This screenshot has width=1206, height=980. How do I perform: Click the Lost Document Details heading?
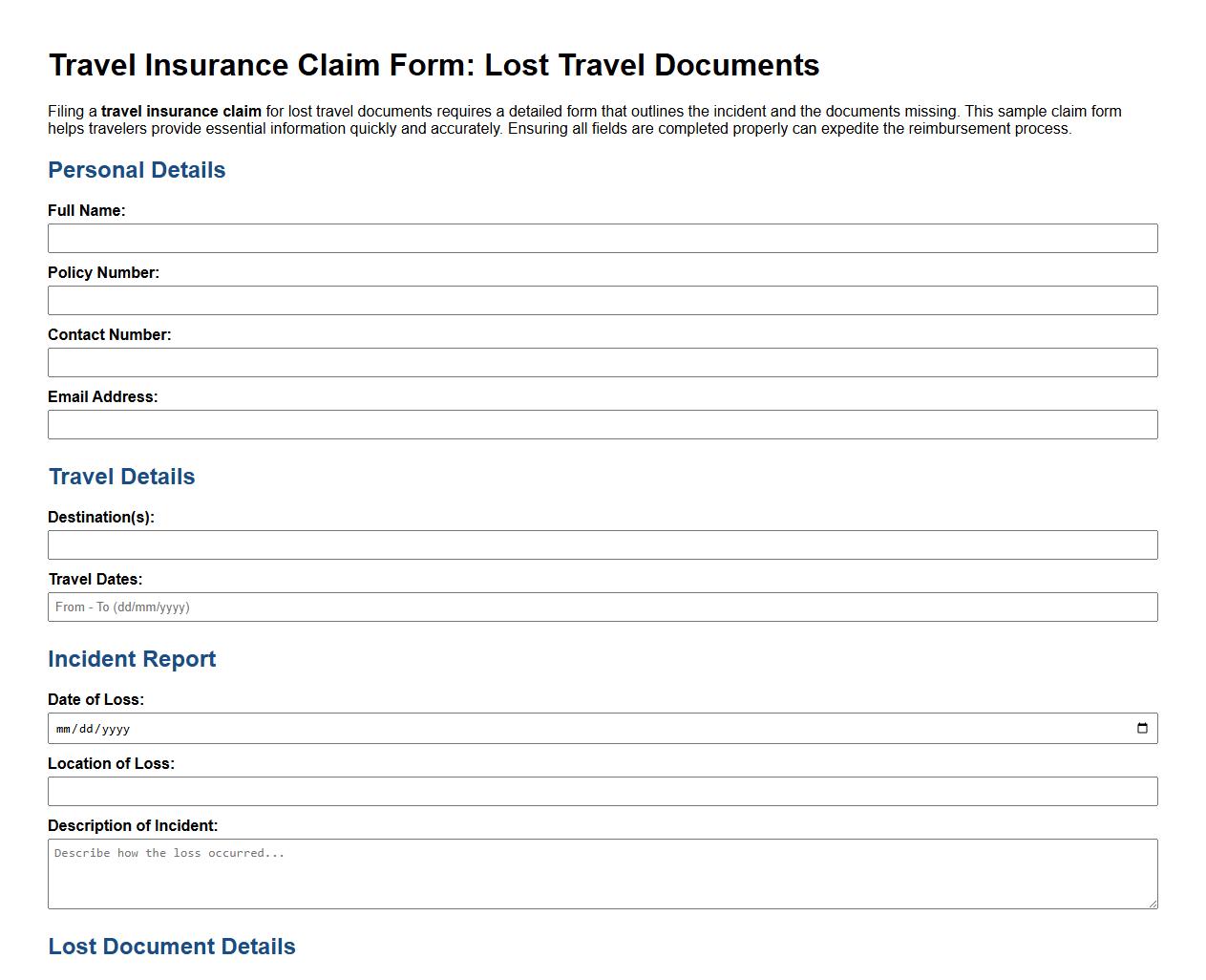[x=171, y=947]
